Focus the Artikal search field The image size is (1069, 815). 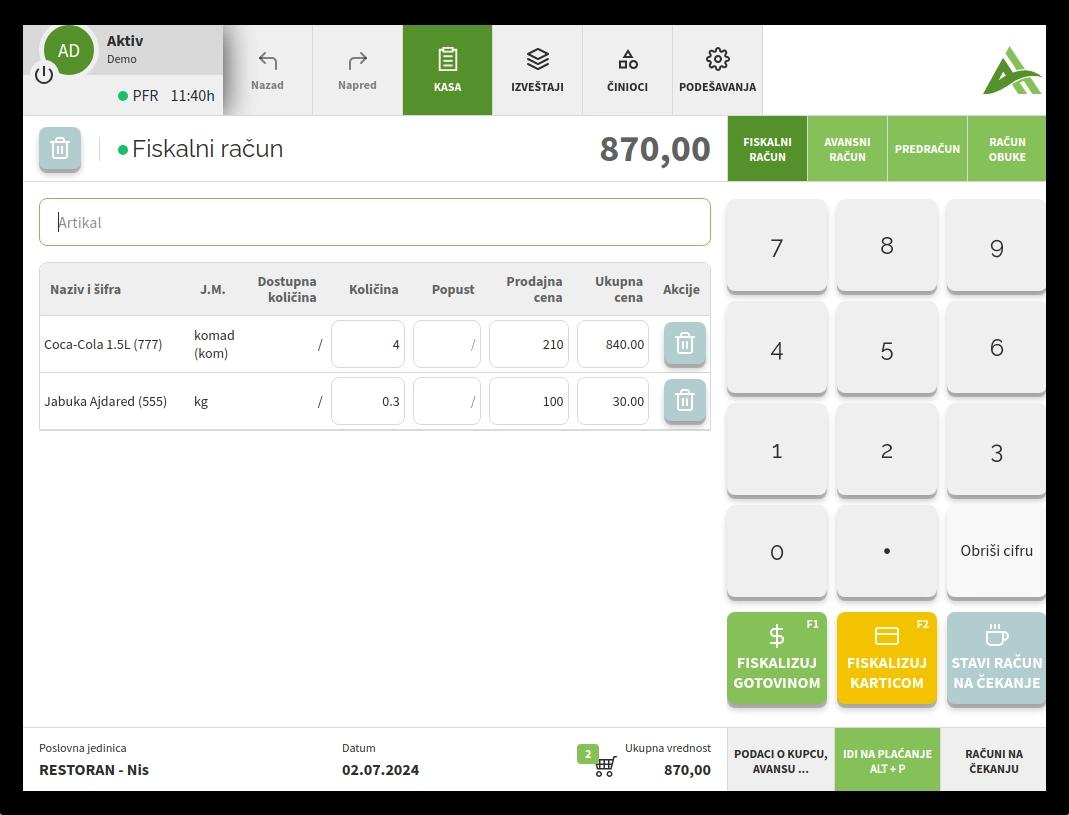(375, 222)
